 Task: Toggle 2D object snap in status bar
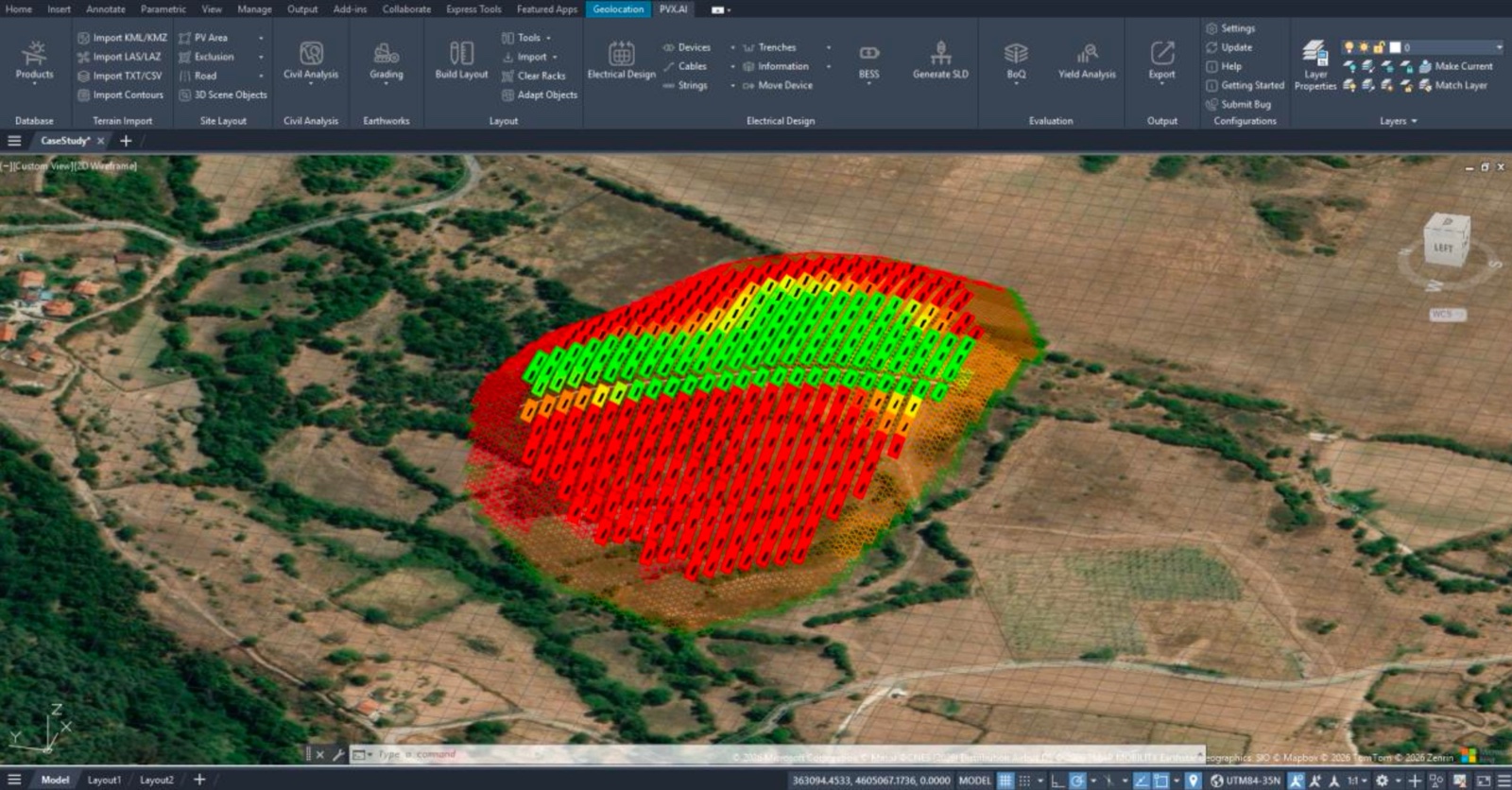click(x=1160, y=781)
